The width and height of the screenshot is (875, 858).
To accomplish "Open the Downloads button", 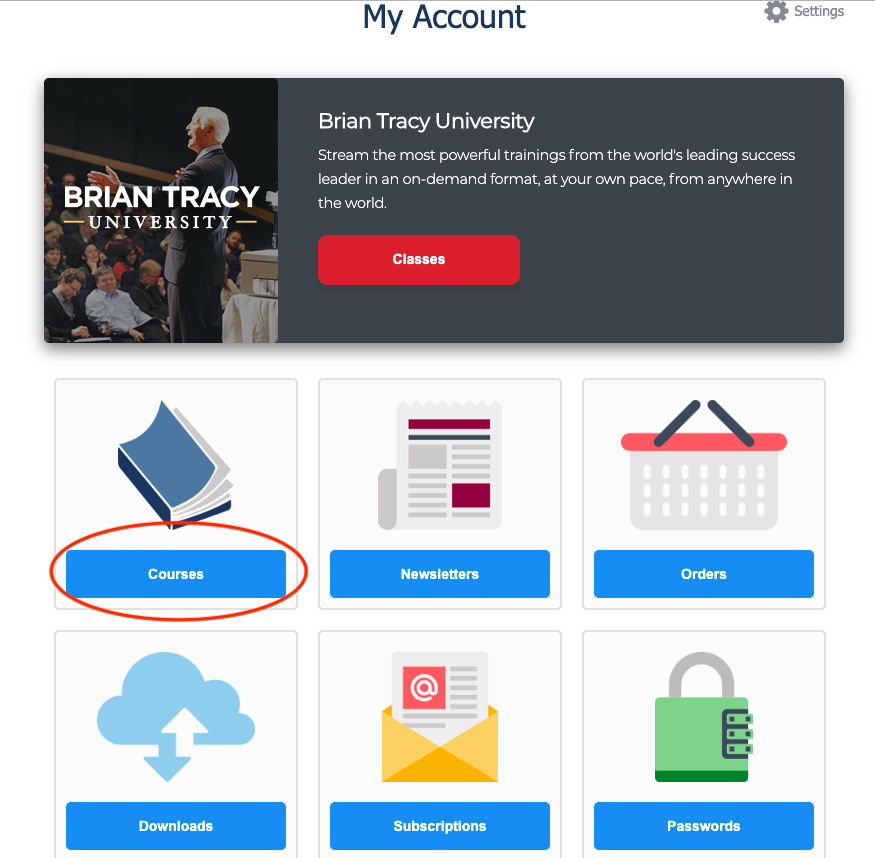I will coord(176,826).
